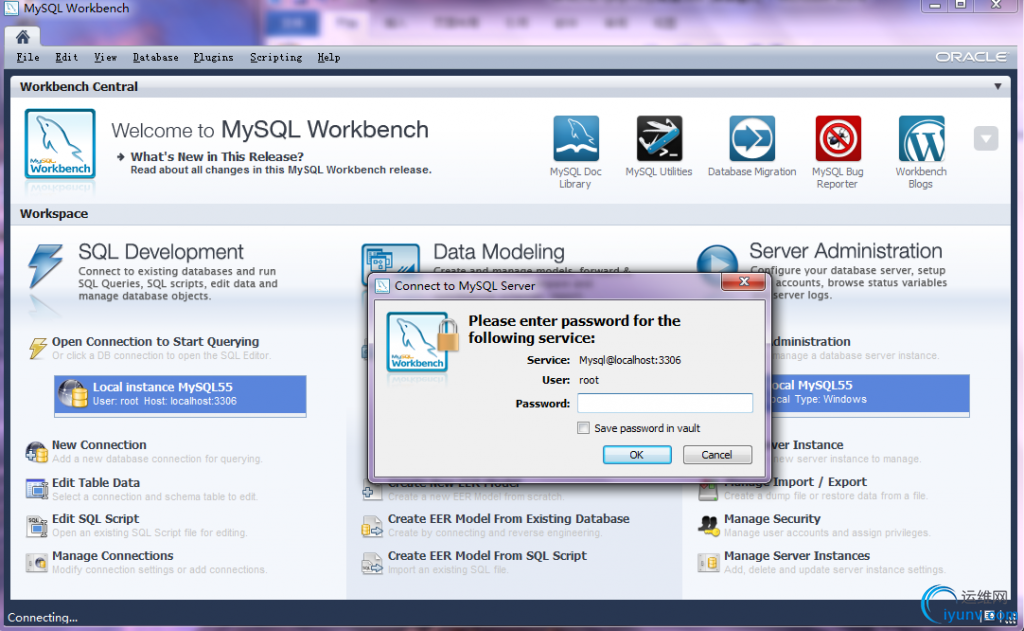Viewport: 1024px width, 631px height.
Task: Click the Manage Security link
Action: point(772,519)
